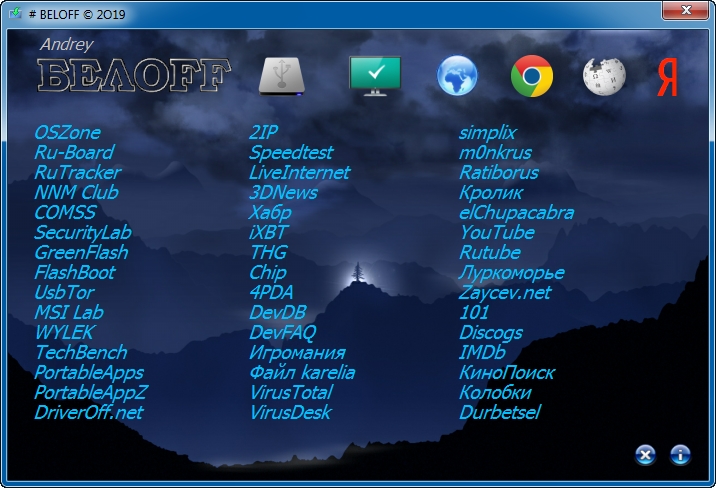Open the PortableApps link
The image size is (716, 488).
(x=89, y=372)
